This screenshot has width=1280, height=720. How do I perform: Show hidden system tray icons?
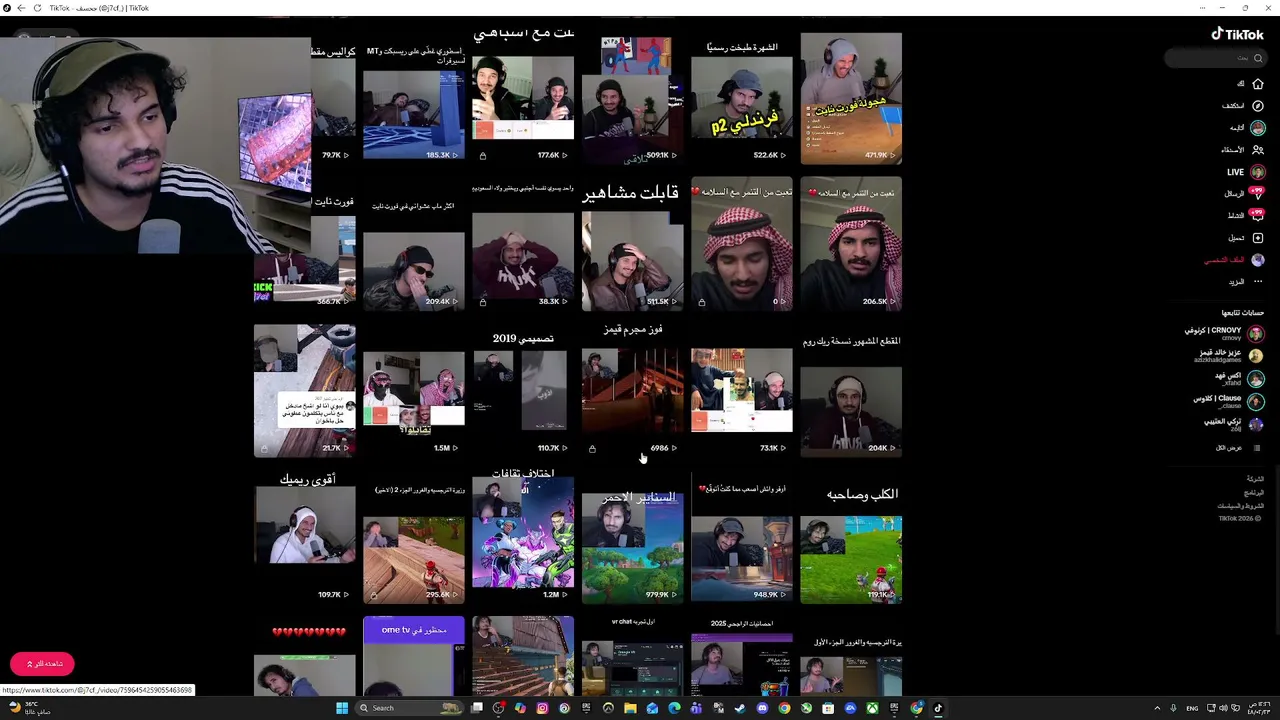pos(1157,708)
